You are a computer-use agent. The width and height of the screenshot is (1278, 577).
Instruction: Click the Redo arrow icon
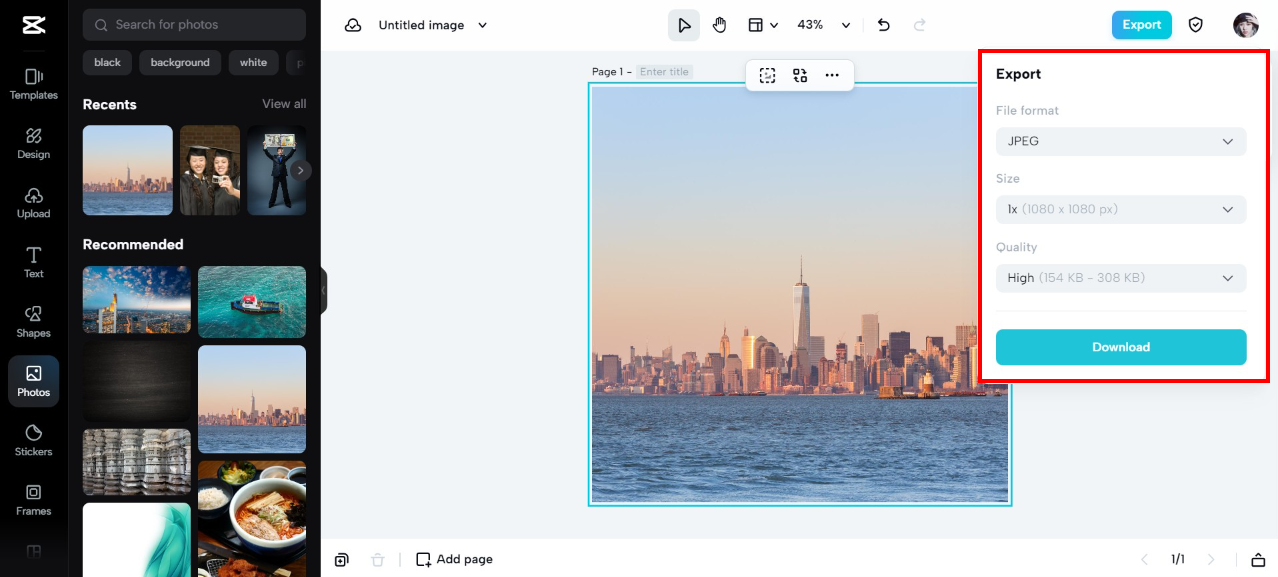point(919,25)
